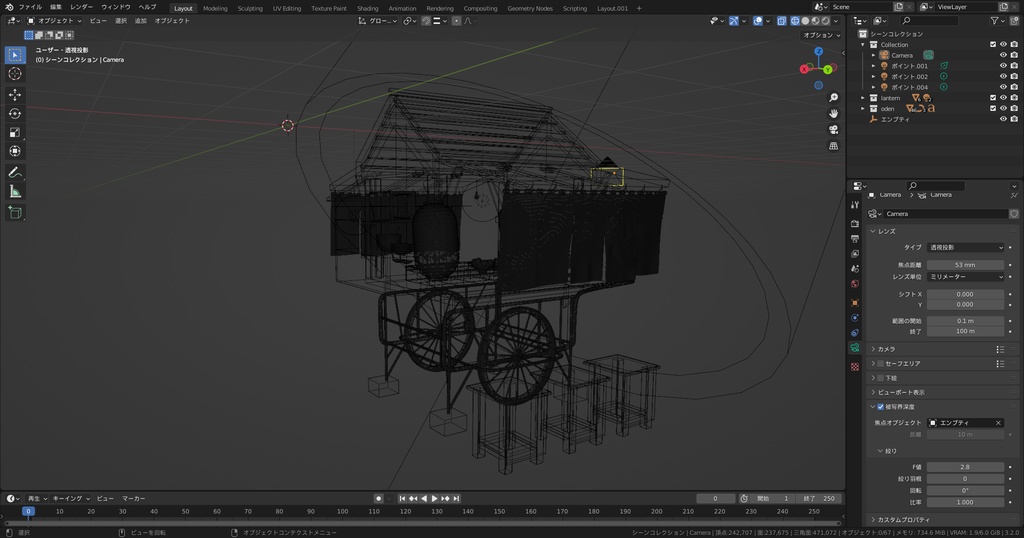Viewport: 1024px width, 538px height.
Task: Activate the Annotate pencil tool
Action: click(15, 172)
